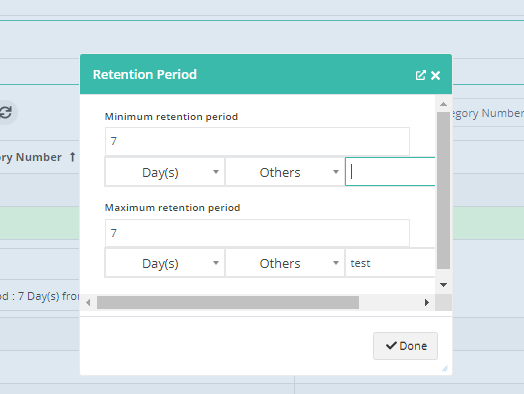
Task: Click the vertical scrollbar up arrow
Action: click(x=443, y=104)
